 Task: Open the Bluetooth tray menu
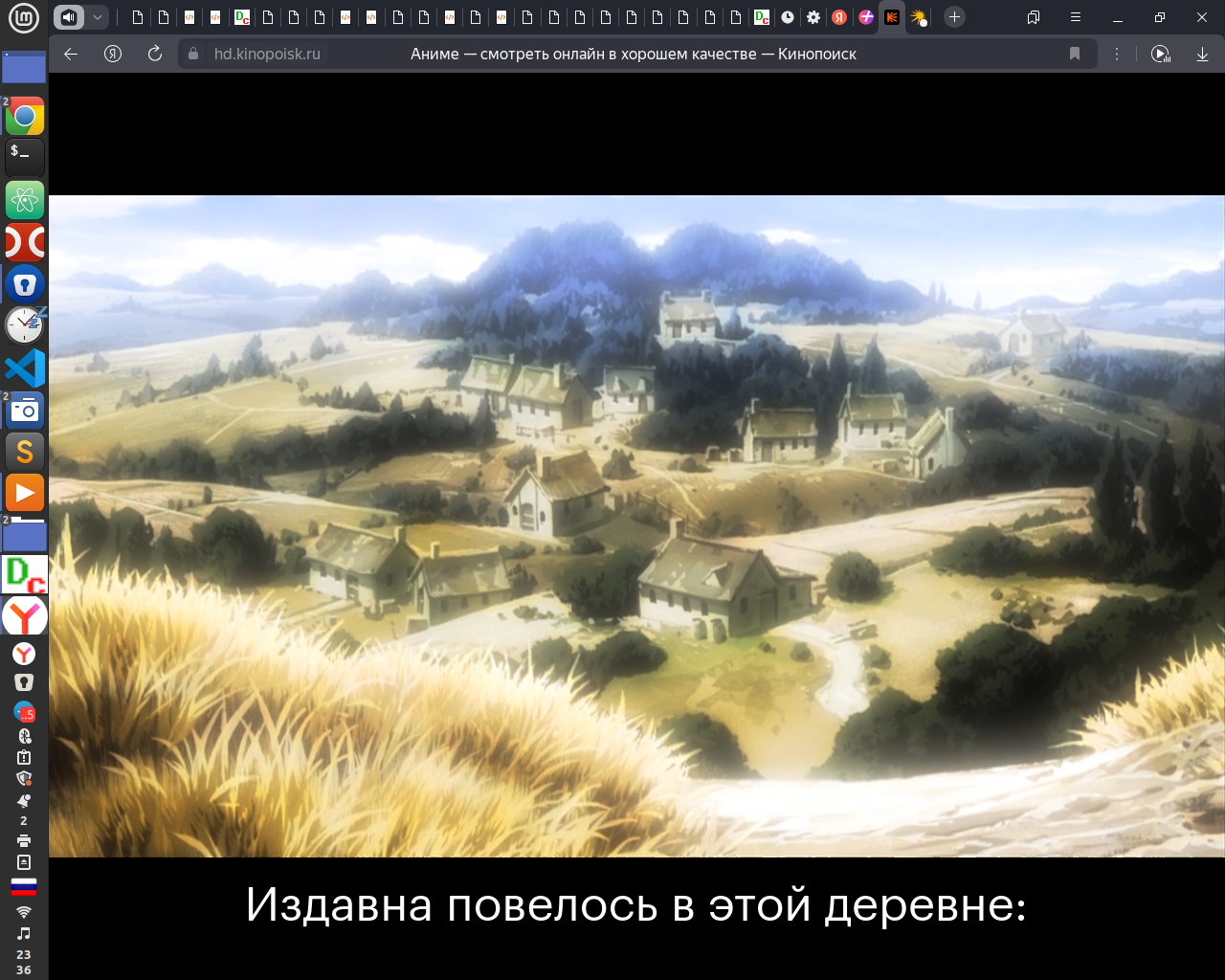(24, 736)
